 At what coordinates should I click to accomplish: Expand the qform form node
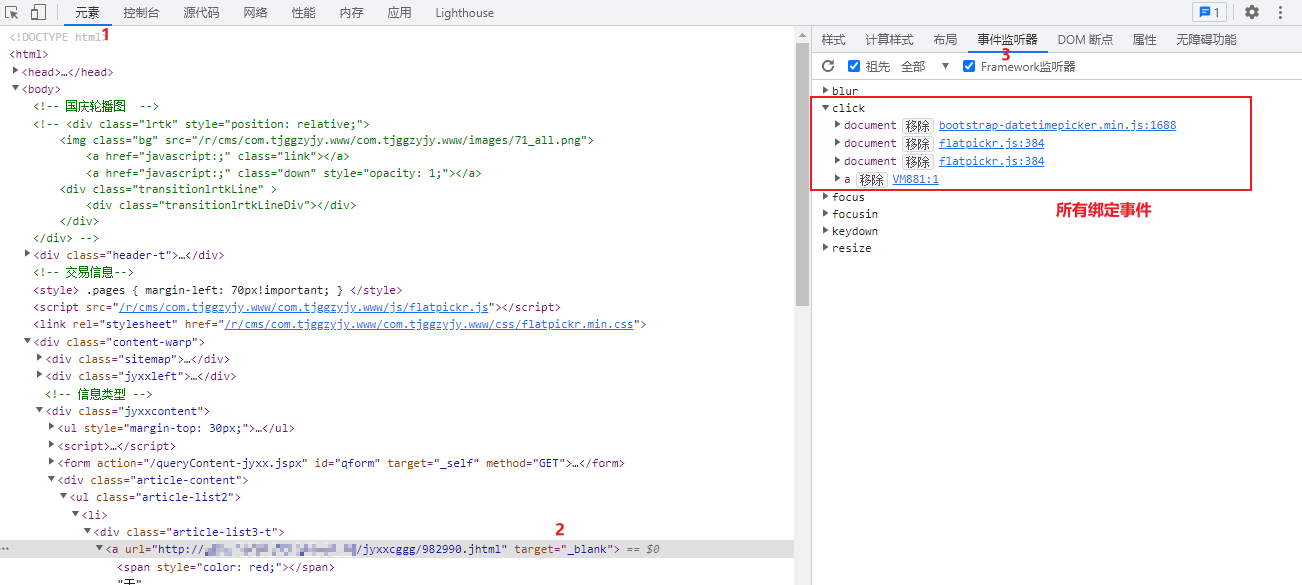(x=51, y=463)
